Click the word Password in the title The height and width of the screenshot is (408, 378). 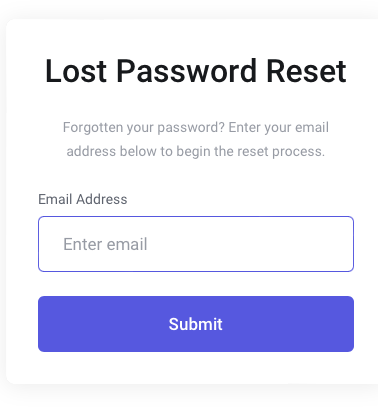187,71
